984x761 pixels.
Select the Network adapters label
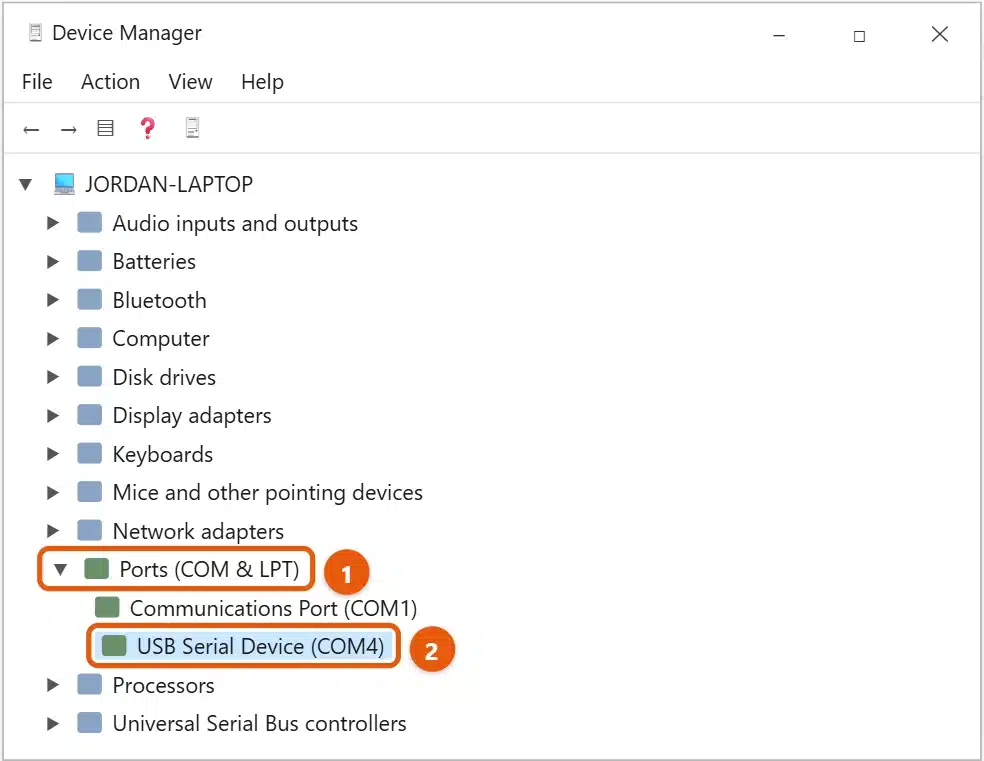(x=198, y=531)
